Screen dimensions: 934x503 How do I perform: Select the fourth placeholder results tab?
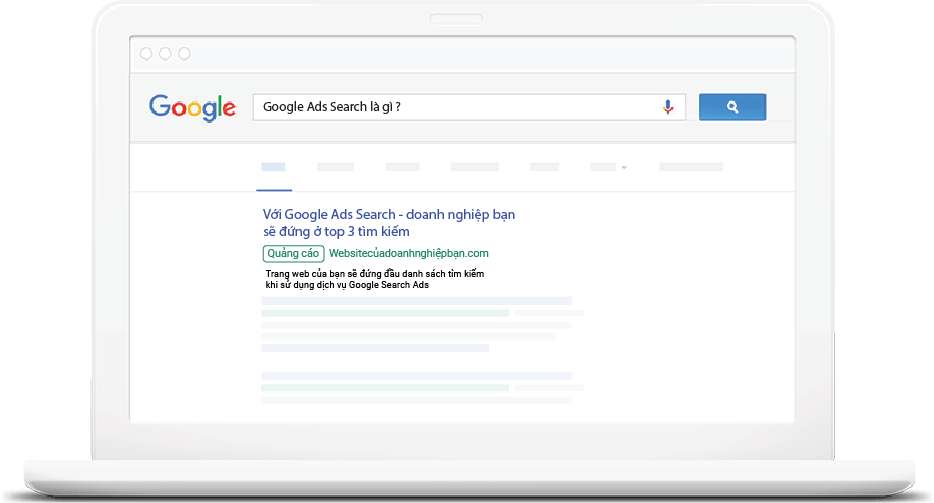(475, 167)
